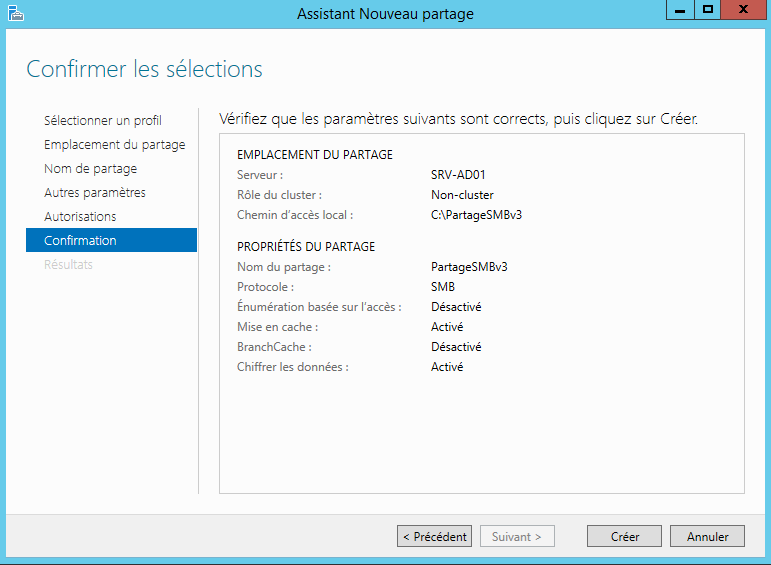Close the Assistant Nouveau partage window

(x=743, y=10)
